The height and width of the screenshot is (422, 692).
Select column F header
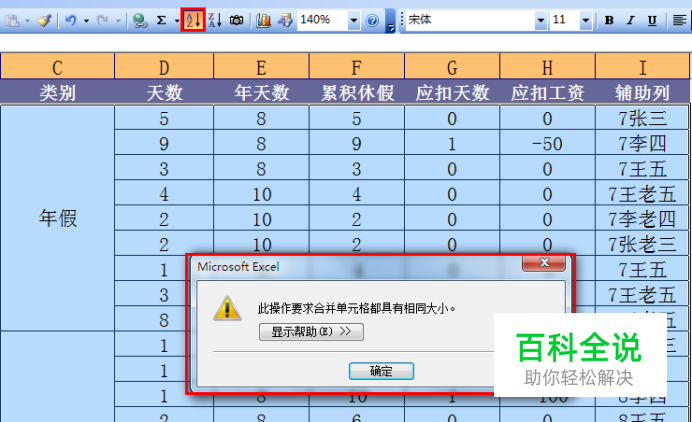point(357,67)
